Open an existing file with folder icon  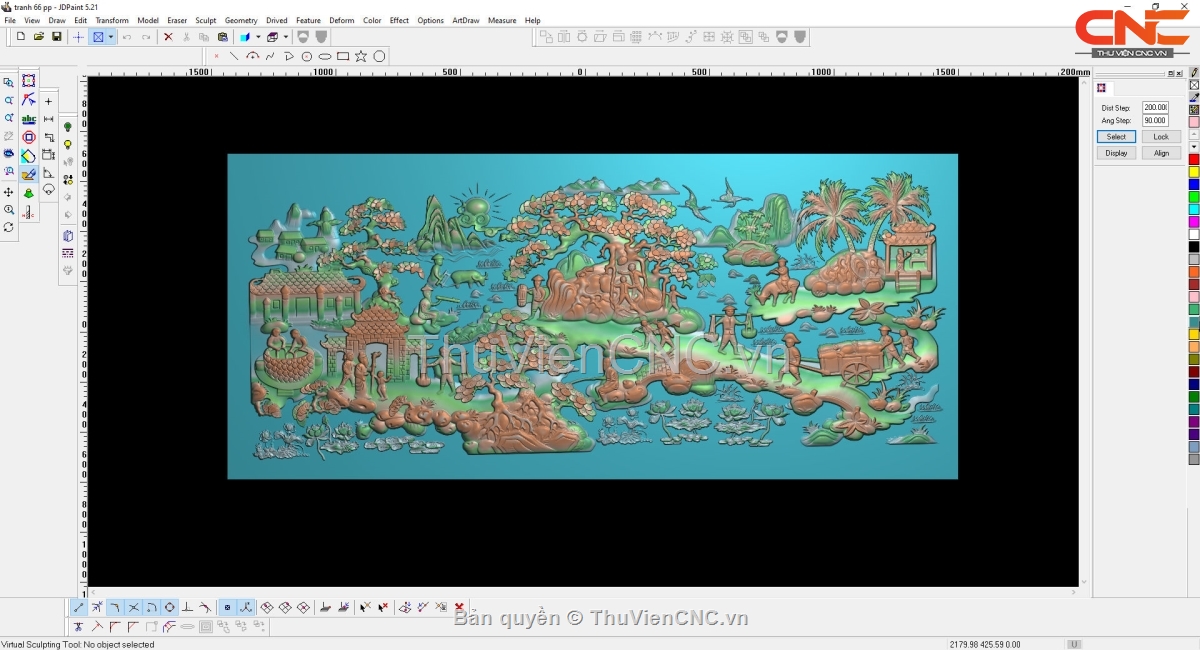(x=39, y=37)
